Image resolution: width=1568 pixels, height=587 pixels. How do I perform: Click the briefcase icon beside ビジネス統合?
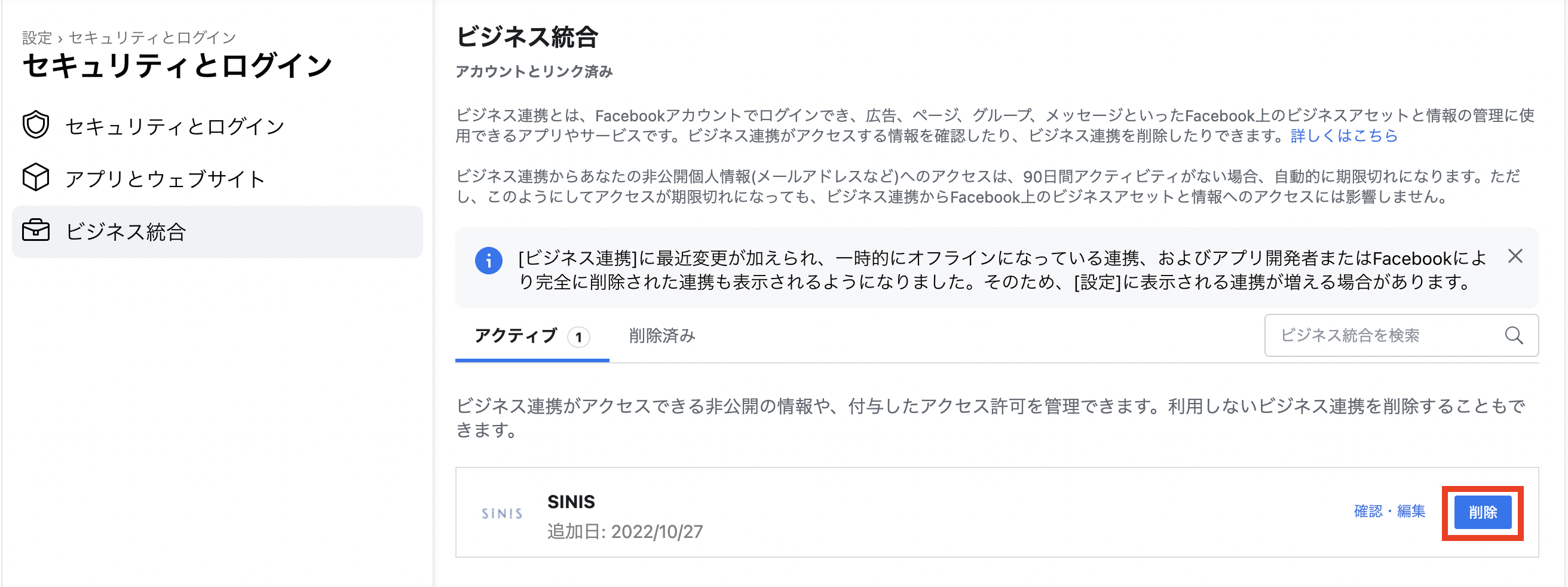(36, 231)
